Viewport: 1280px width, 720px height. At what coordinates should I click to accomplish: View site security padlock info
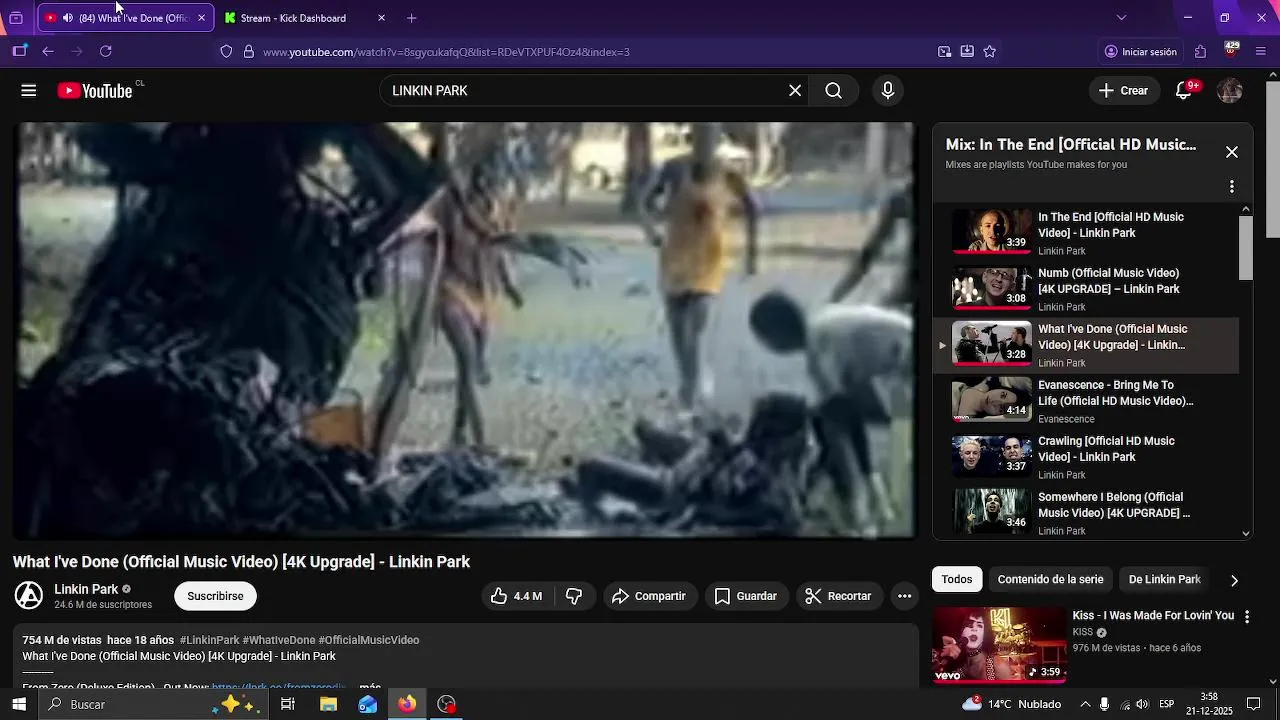[x=249, y=52]
